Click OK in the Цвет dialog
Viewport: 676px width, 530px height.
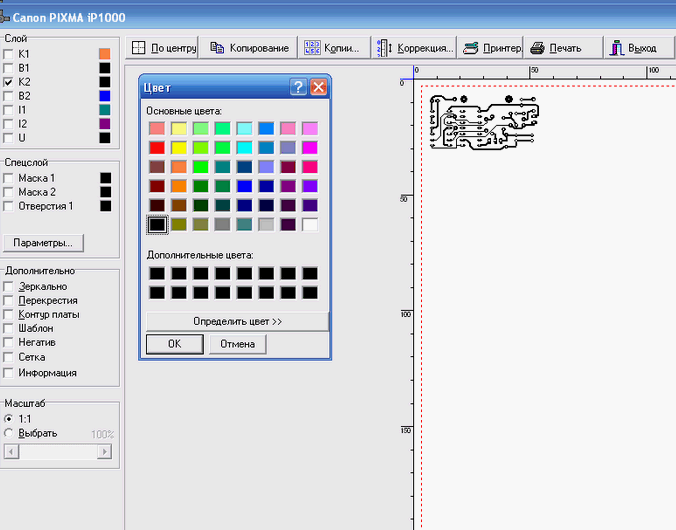click(175, 344)
